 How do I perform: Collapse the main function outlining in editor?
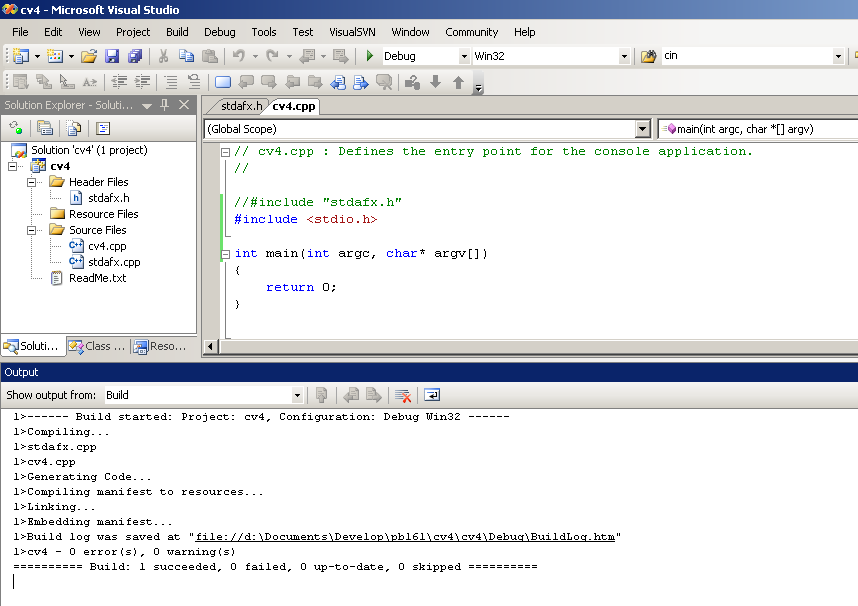tap(225, 254)
